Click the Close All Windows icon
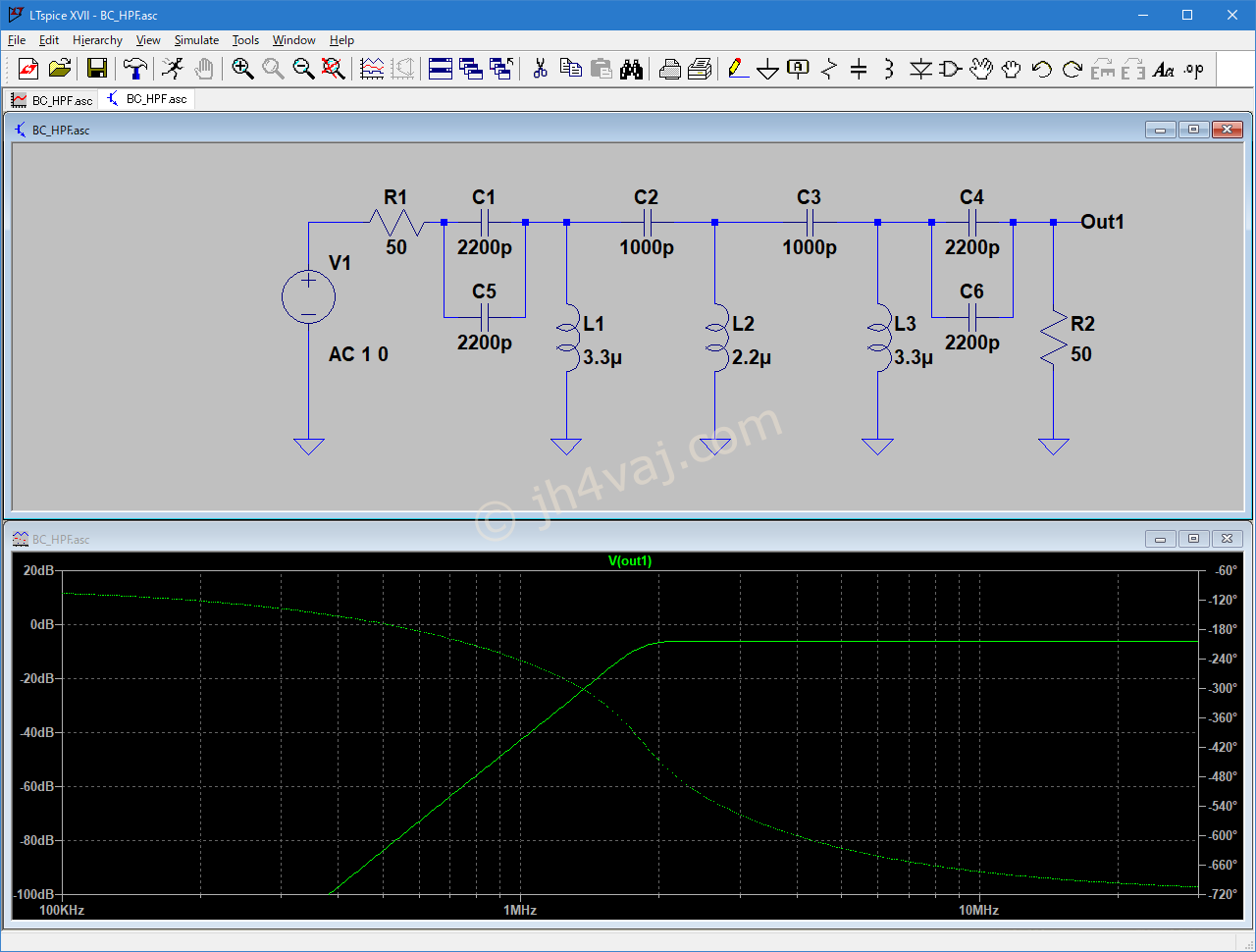Screen dimensions: 1256x952 (501, 69)
